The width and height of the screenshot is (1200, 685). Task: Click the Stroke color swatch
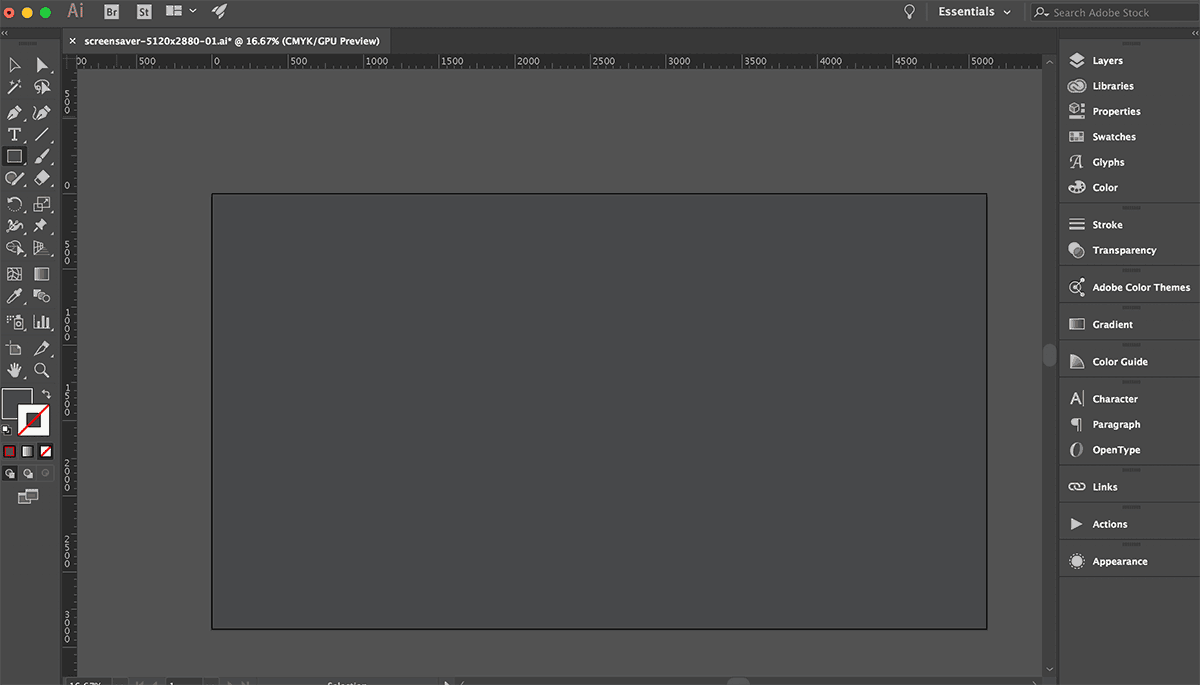click(x=34, y=420)
